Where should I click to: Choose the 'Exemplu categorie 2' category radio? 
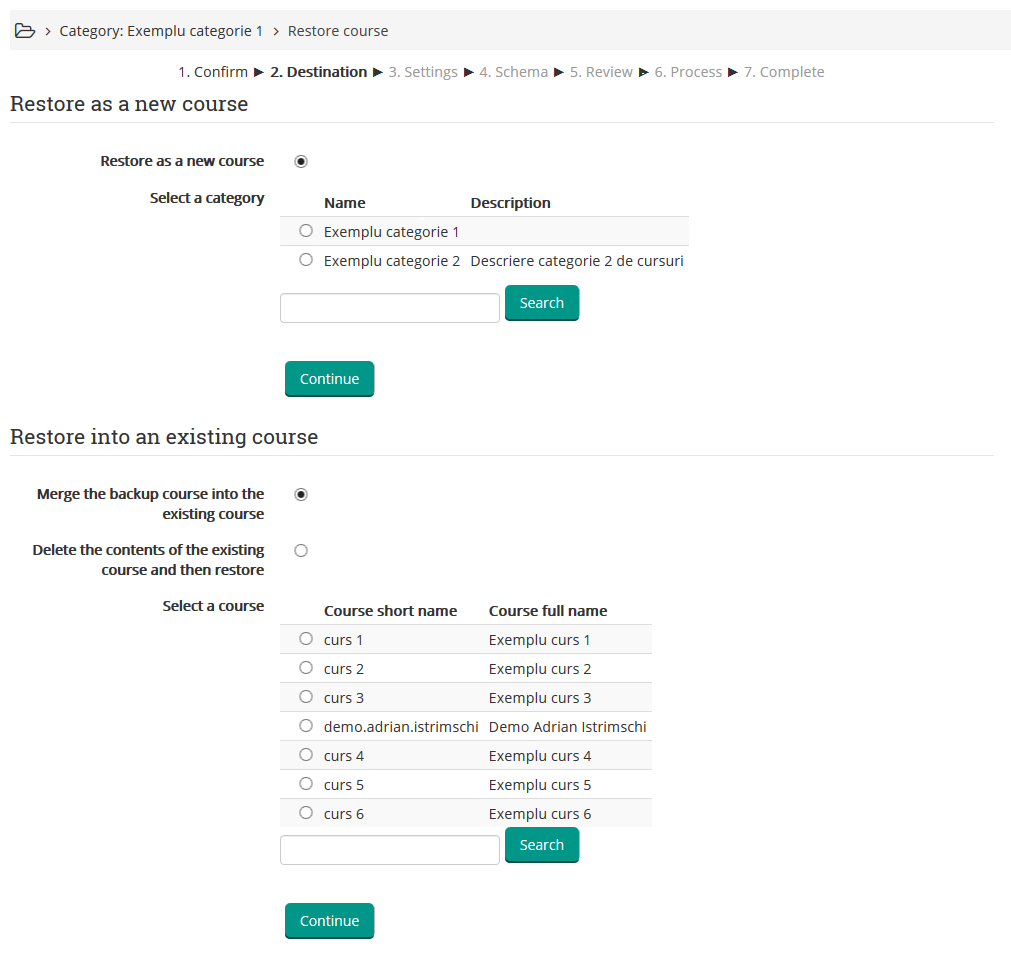[x=306, y=260]
